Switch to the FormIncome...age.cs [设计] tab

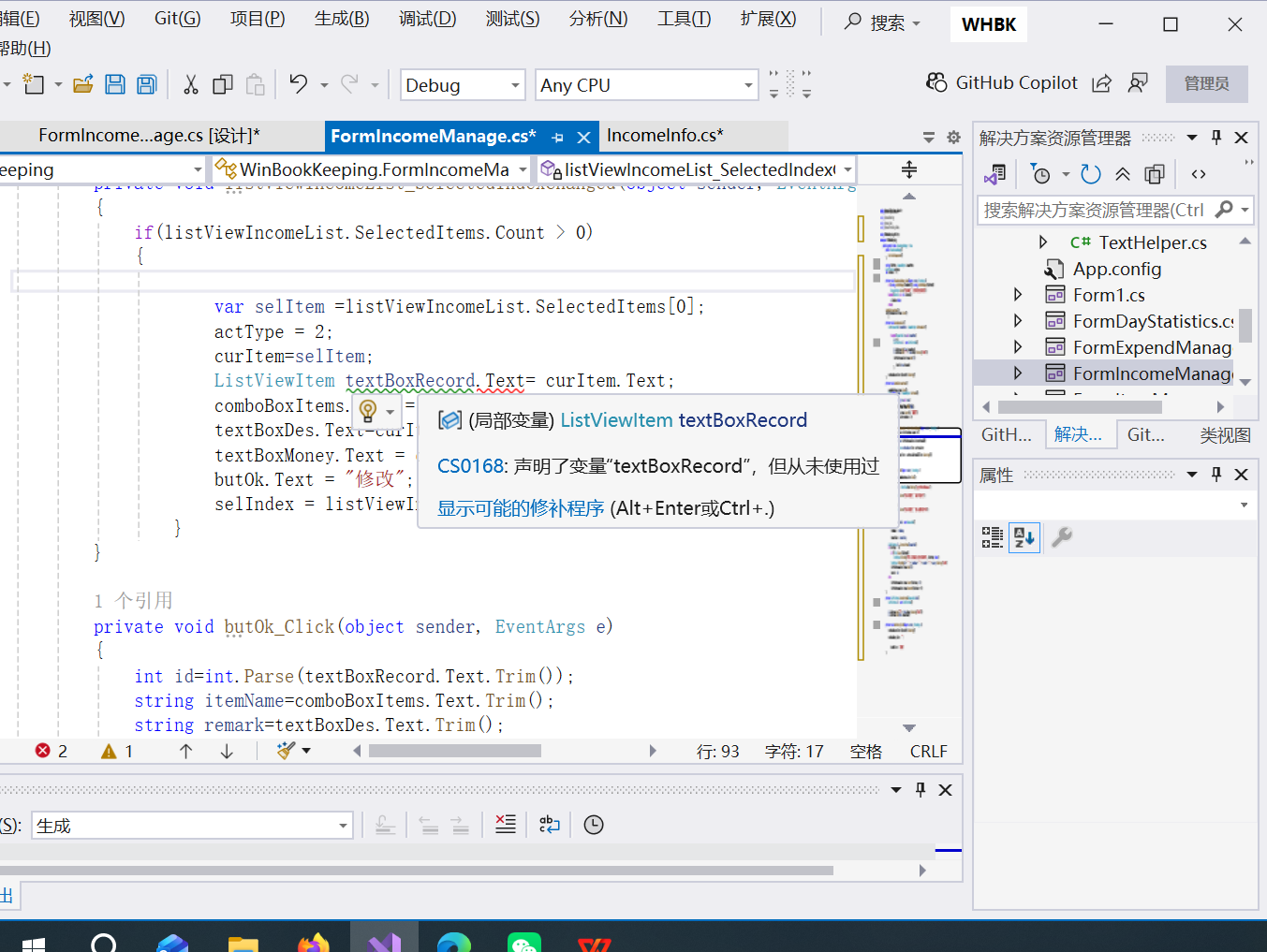pyautogui.click(x=149, y=136)
